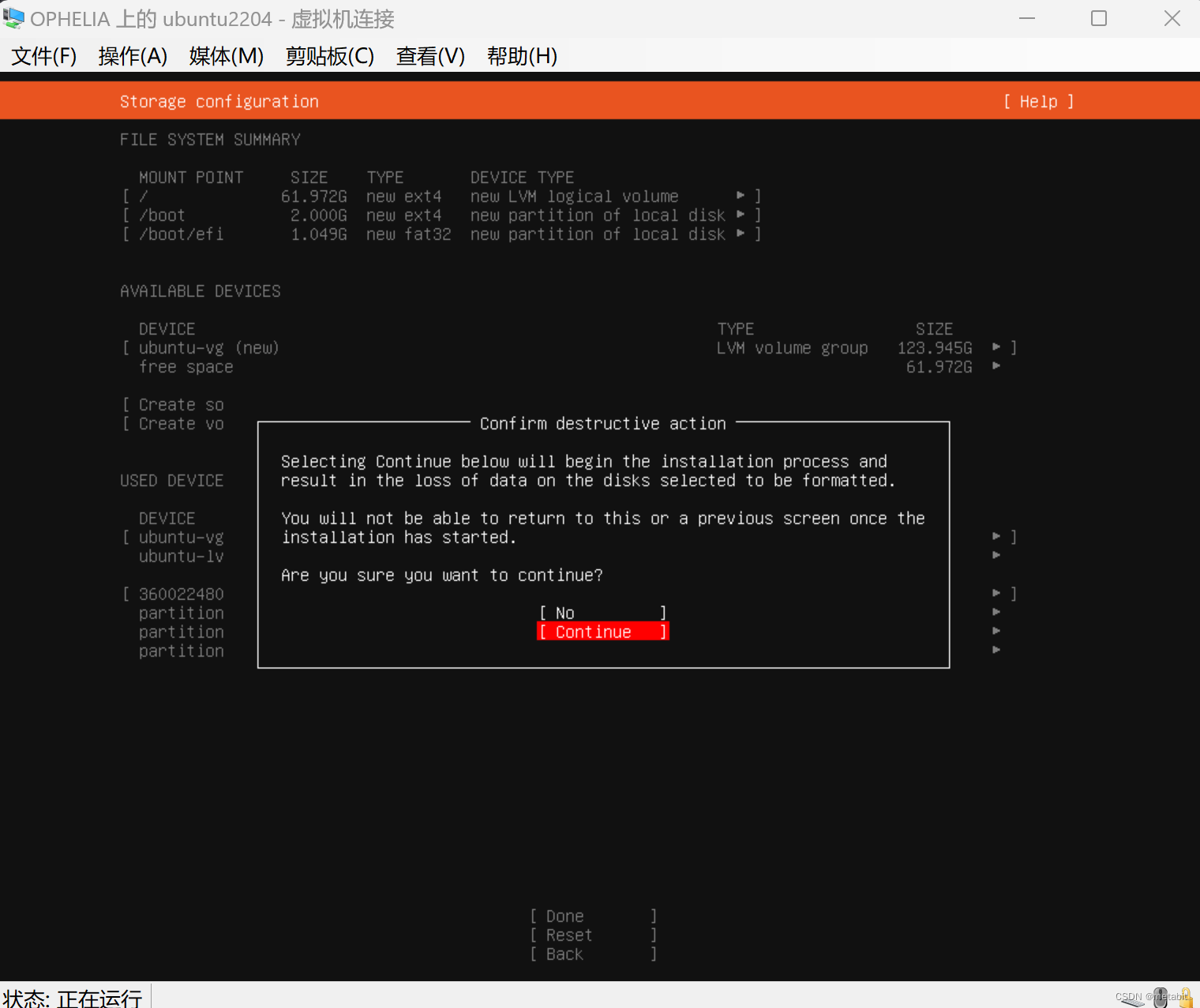
Task: Click the Help button in orange header
Action: (x=1038, y=101)
